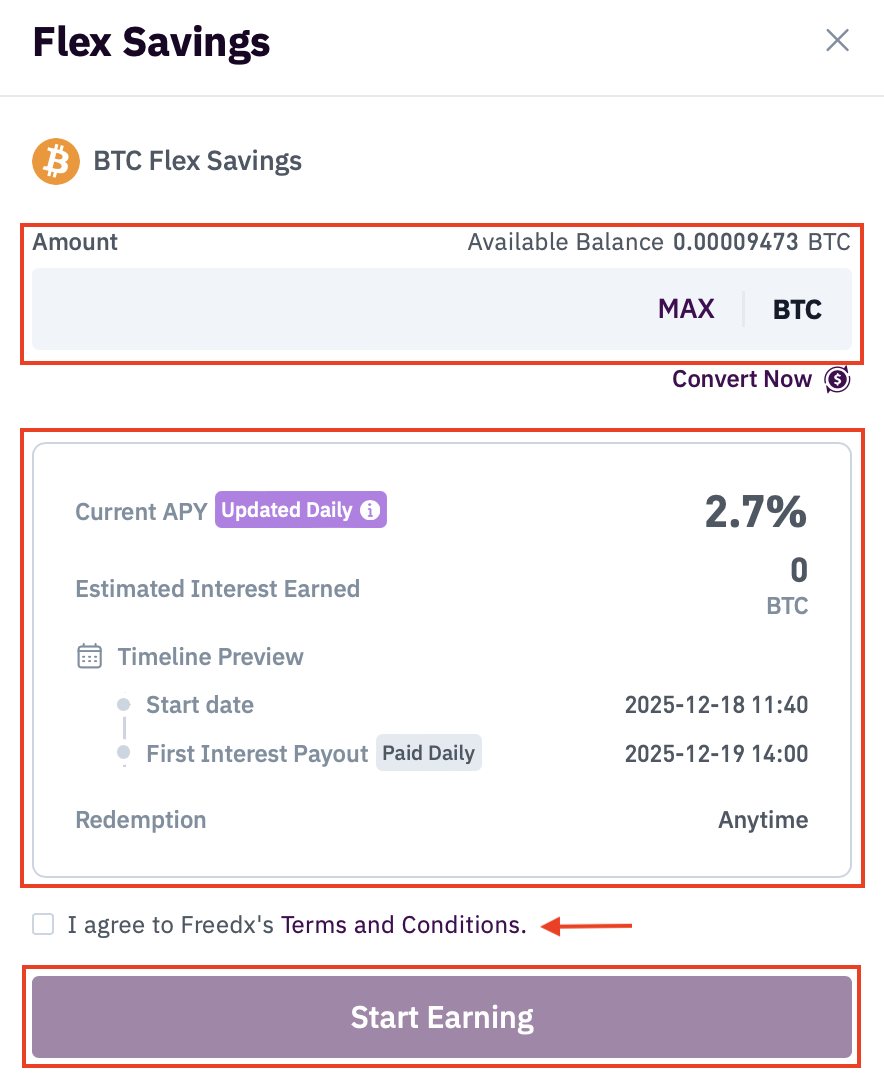
Task: Click the info icon in Updated Daily badge
Action: coord(370,510)
